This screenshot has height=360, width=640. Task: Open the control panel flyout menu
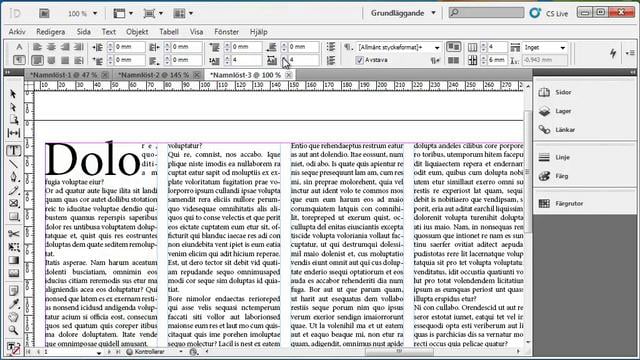[630, 53]
